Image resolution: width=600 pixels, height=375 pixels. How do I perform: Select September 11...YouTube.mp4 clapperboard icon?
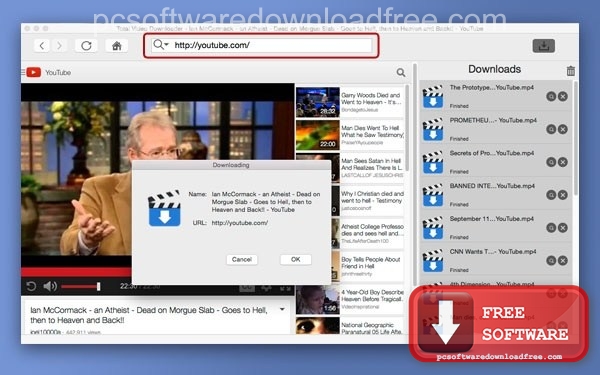433,228
